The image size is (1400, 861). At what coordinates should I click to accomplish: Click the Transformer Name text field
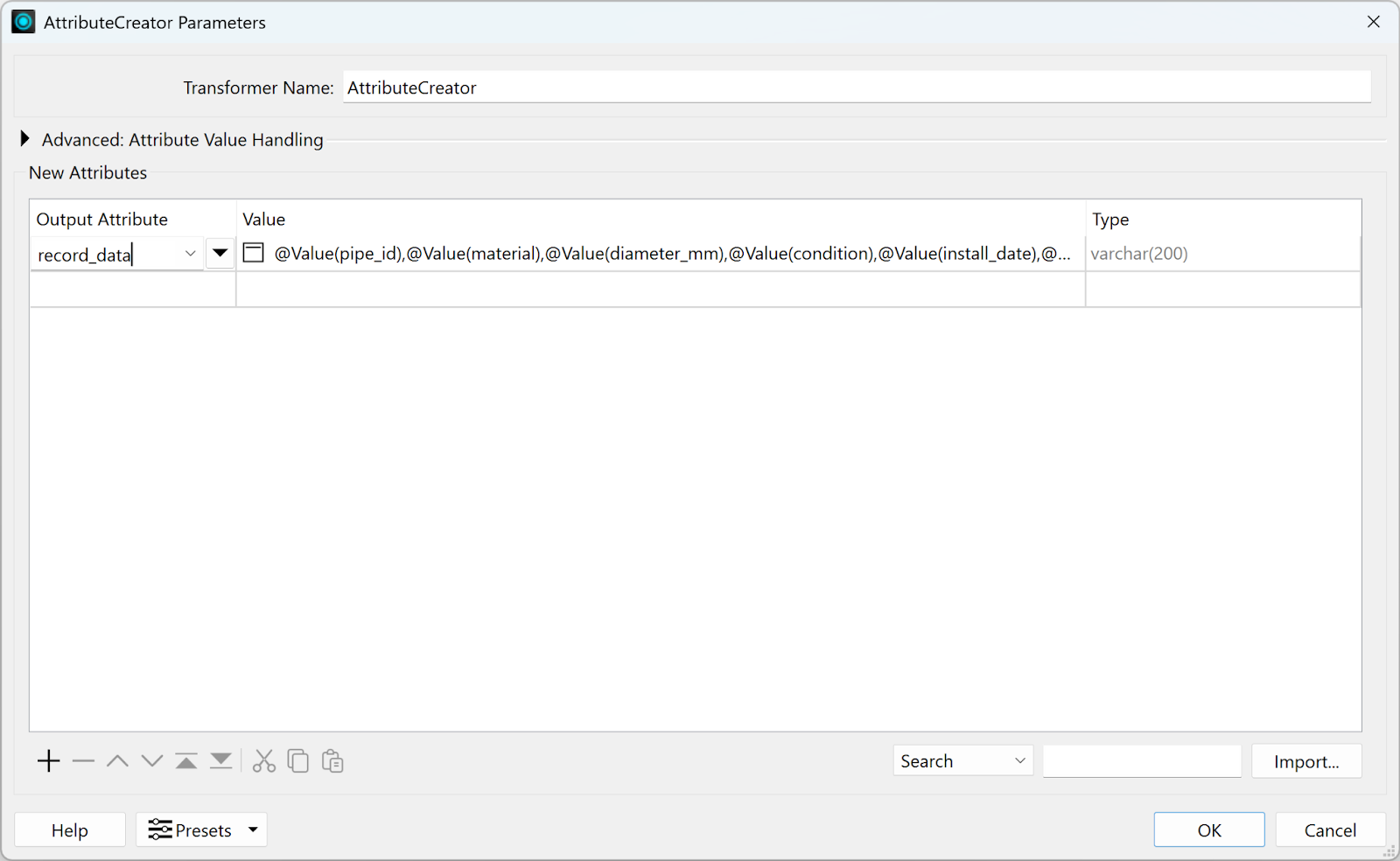(856, 87)
